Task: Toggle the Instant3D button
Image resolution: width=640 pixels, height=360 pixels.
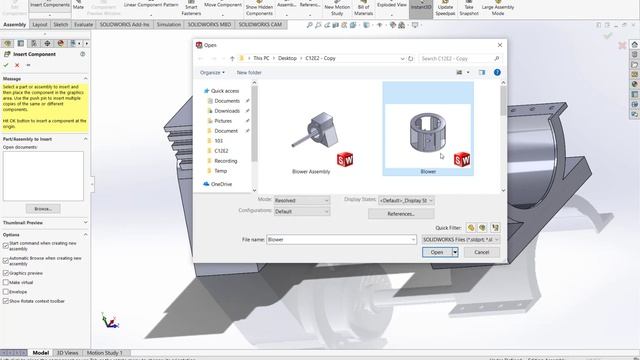Action: point(421,8)
